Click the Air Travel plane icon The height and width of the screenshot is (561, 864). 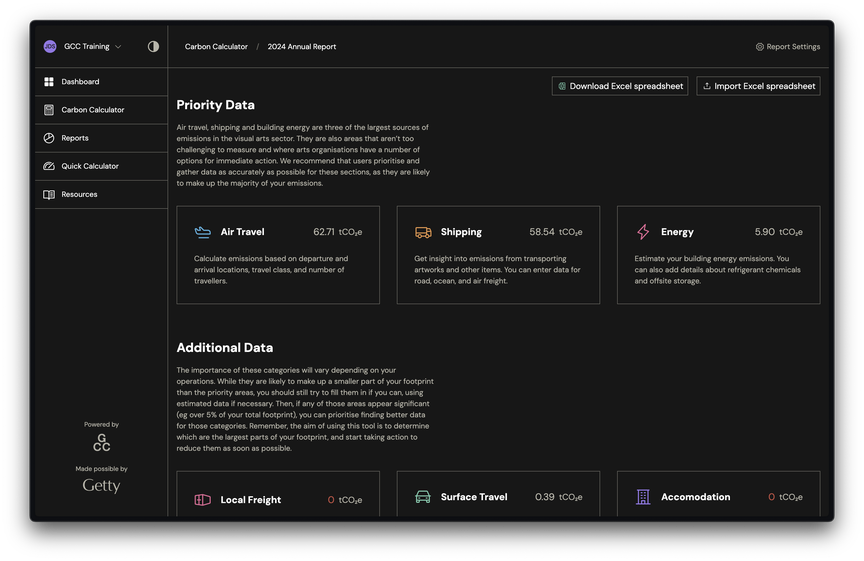pos(203,232)
